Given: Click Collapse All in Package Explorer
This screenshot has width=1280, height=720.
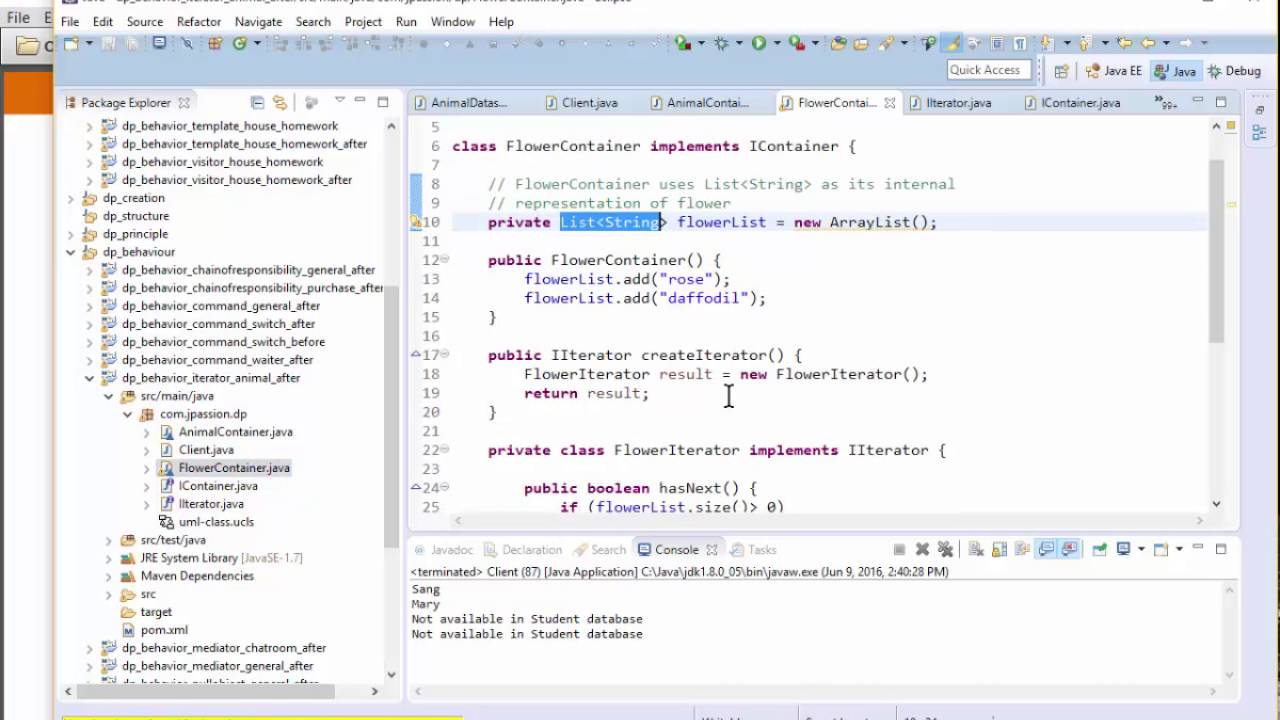Looking at the screenshot, I should click(x=257, y=102).
